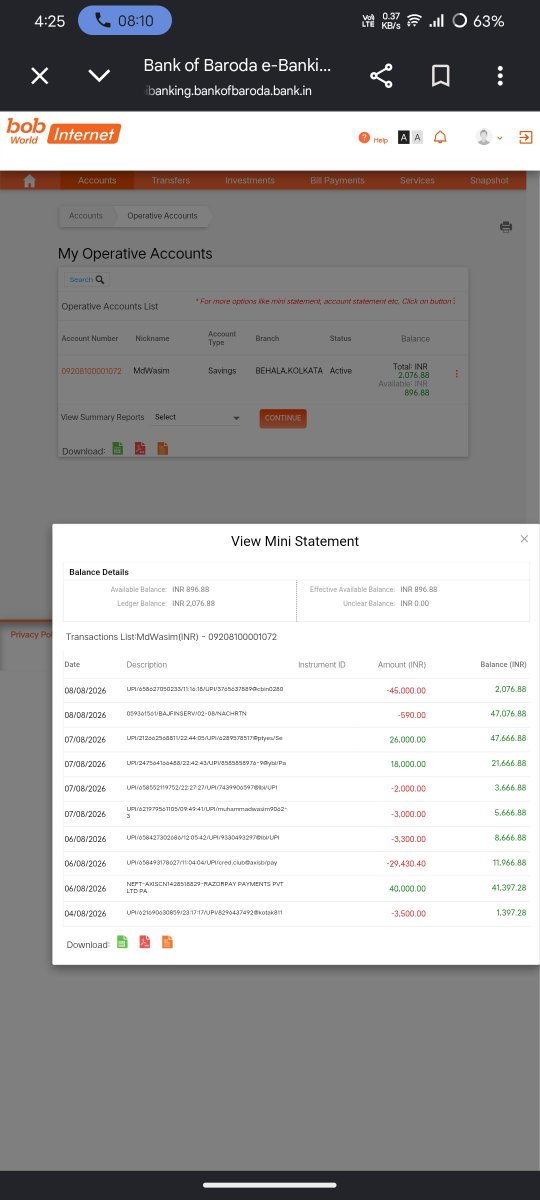Click the 'Instrument ID' column header

322,665
